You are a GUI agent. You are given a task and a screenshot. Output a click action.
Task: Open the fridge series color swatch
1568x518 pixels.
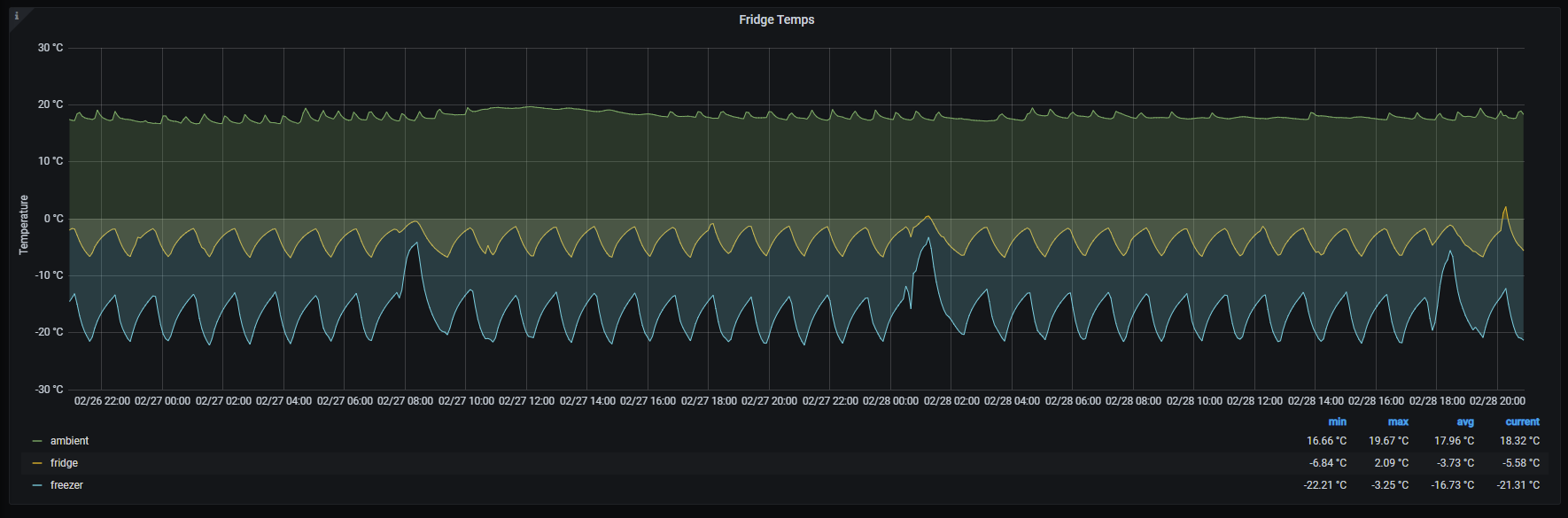37,463
